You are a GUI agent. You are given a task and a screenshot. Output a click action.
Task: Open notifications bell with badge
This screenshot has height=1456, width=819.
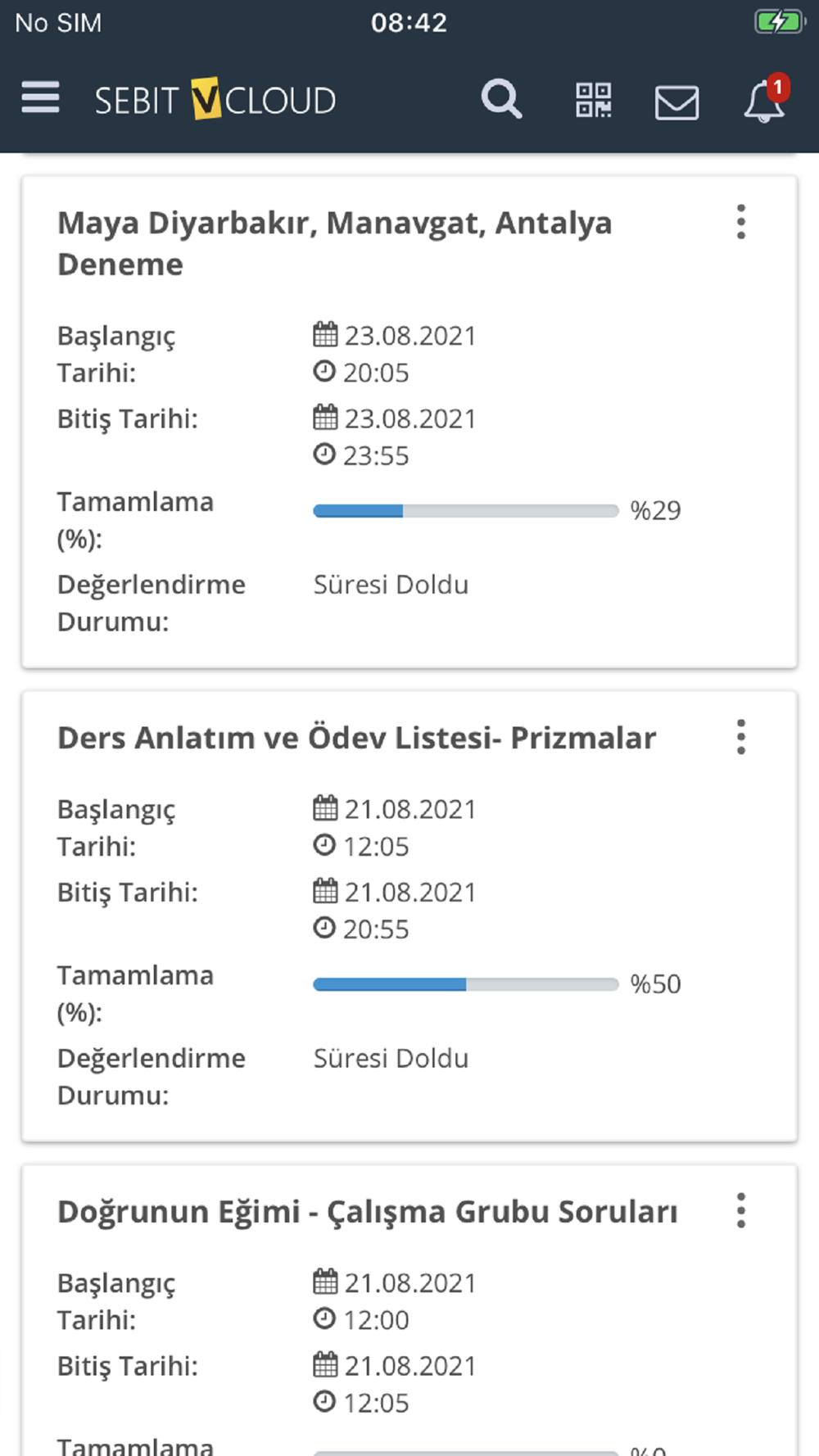(x=765, y=100)
